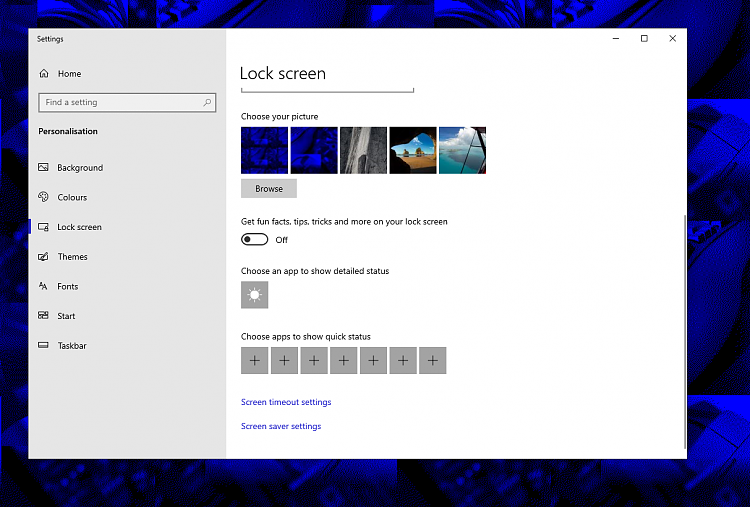Image resolution: width=750 pixels, height=507 pixels.
Task: Add an app in the third quick status slot
Action: [x=314, y=361]
